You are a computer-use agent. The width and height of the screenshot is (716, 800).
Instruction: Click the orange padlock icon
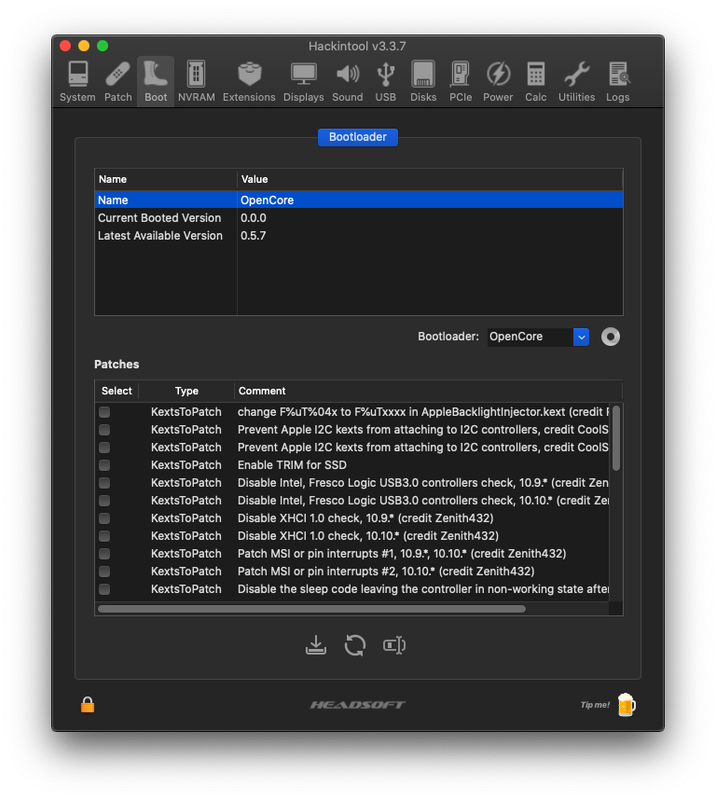click(88, 705)
